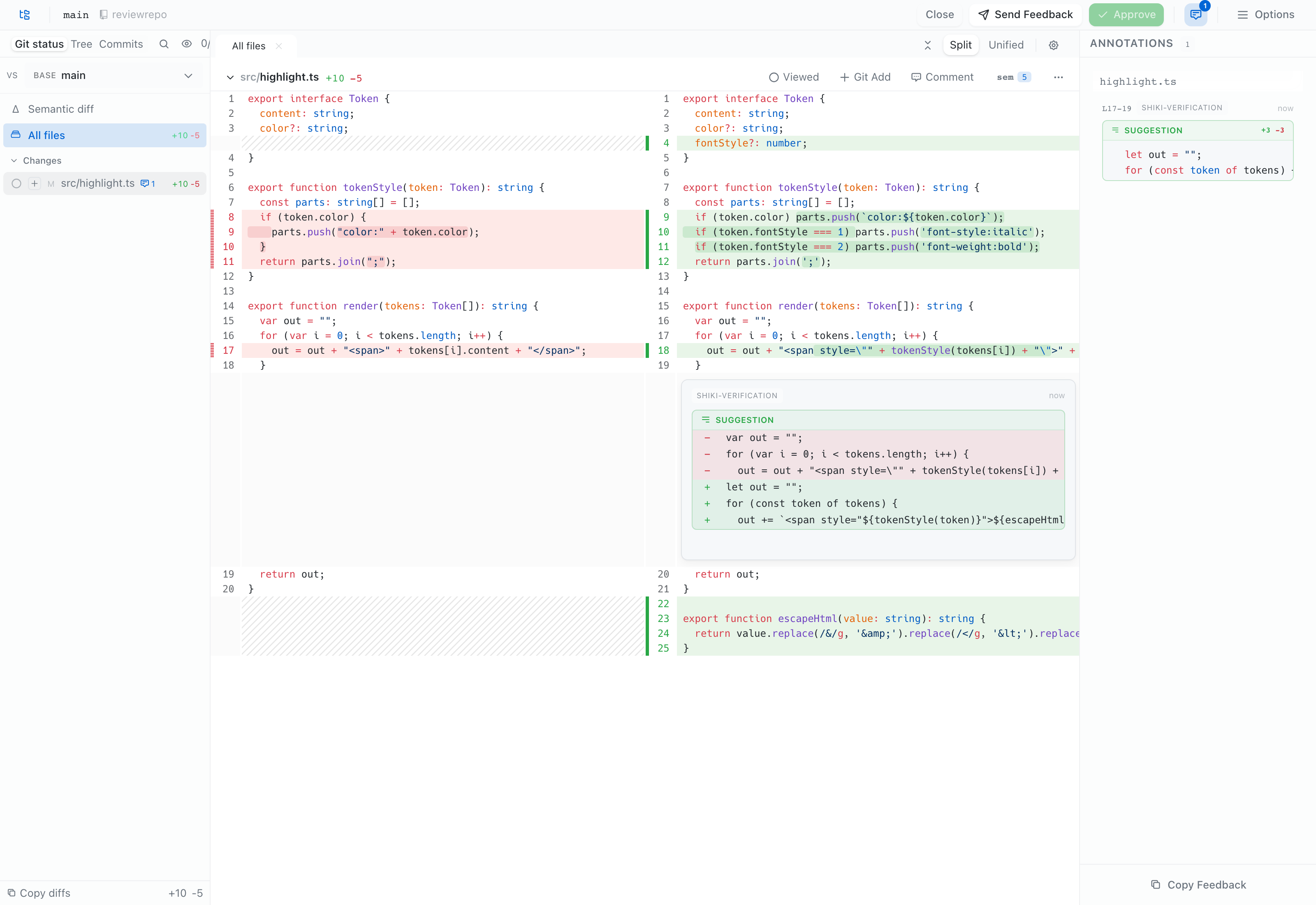Switch to Tree tab

[x=81, y=44]
